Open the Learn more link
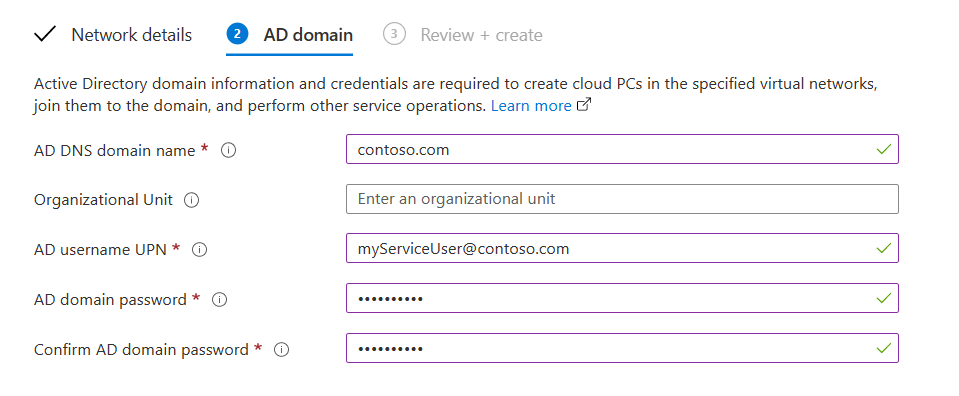 (x=531, y=106)
